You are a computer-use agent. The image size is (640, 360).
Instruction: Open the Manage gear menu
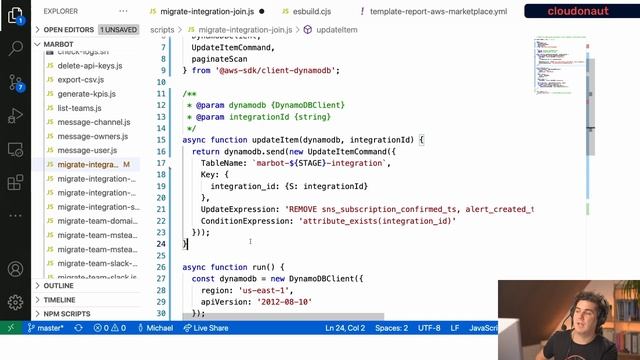coord(15,302)
